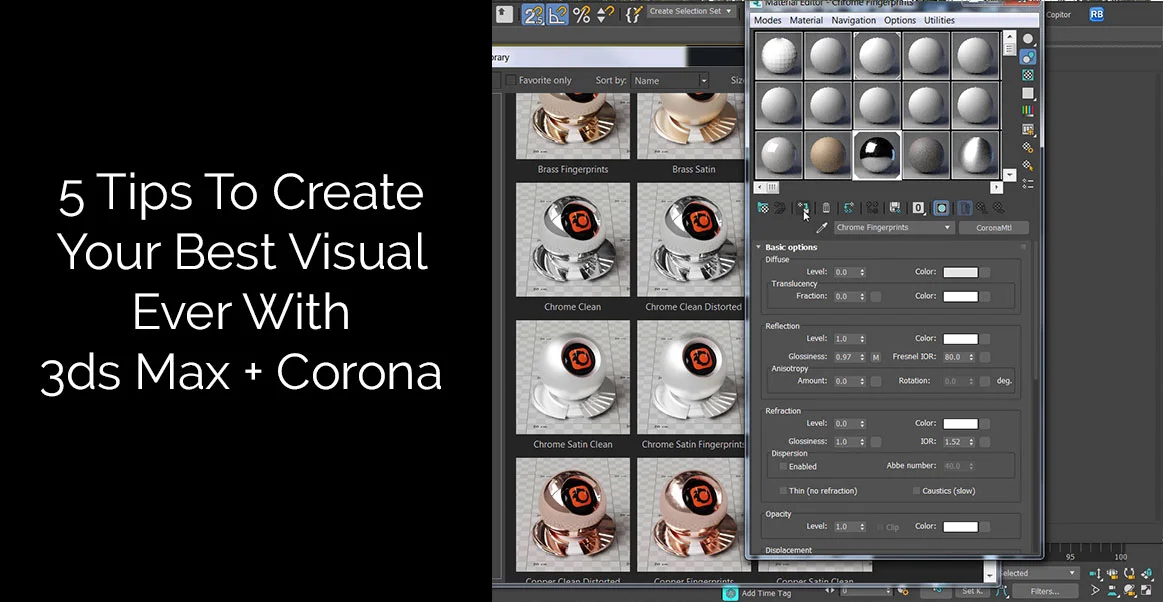Click the Filters button at the bottom
The width and height of the screenshot is (1163, 602).
(1044, 591)
